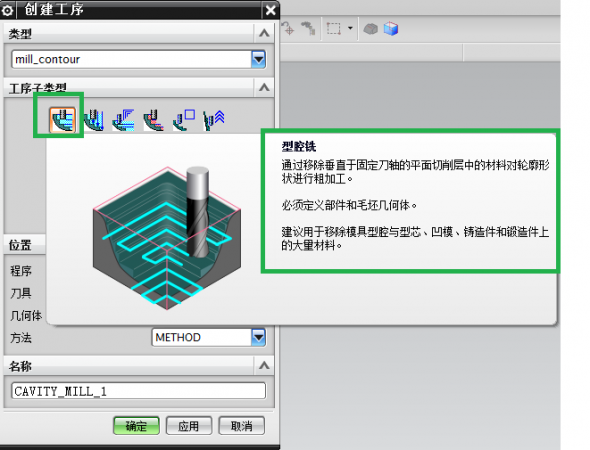
Task: Select the Zlevel Profile subtype icon
Action: pos(184,120)
